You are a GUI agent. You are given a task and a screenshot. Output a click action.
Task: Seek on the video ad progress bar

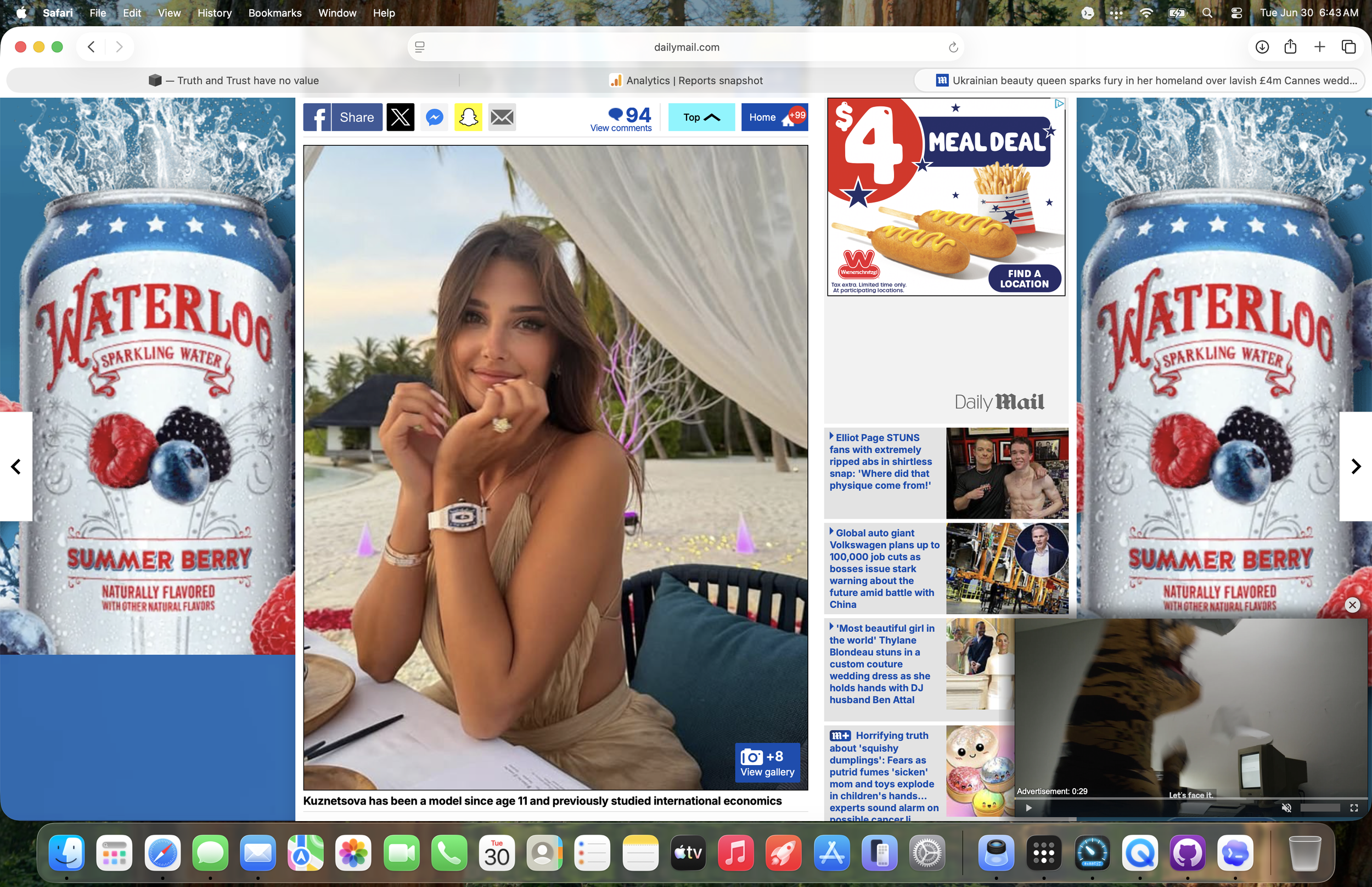coord(1191,799)
